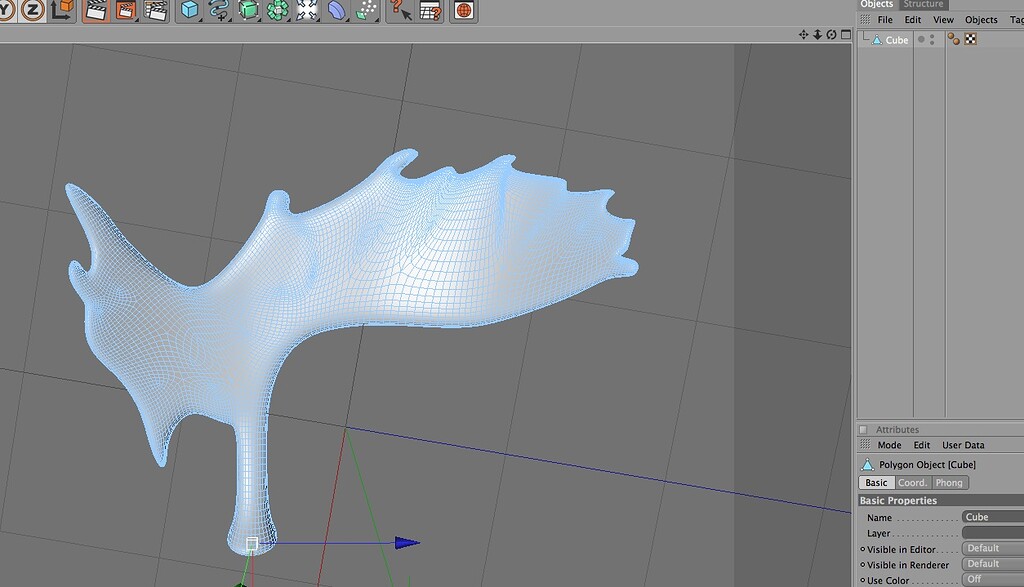Toggle Use Color from Off
This screenshot has width=1024, height=587.
point(995,580)
